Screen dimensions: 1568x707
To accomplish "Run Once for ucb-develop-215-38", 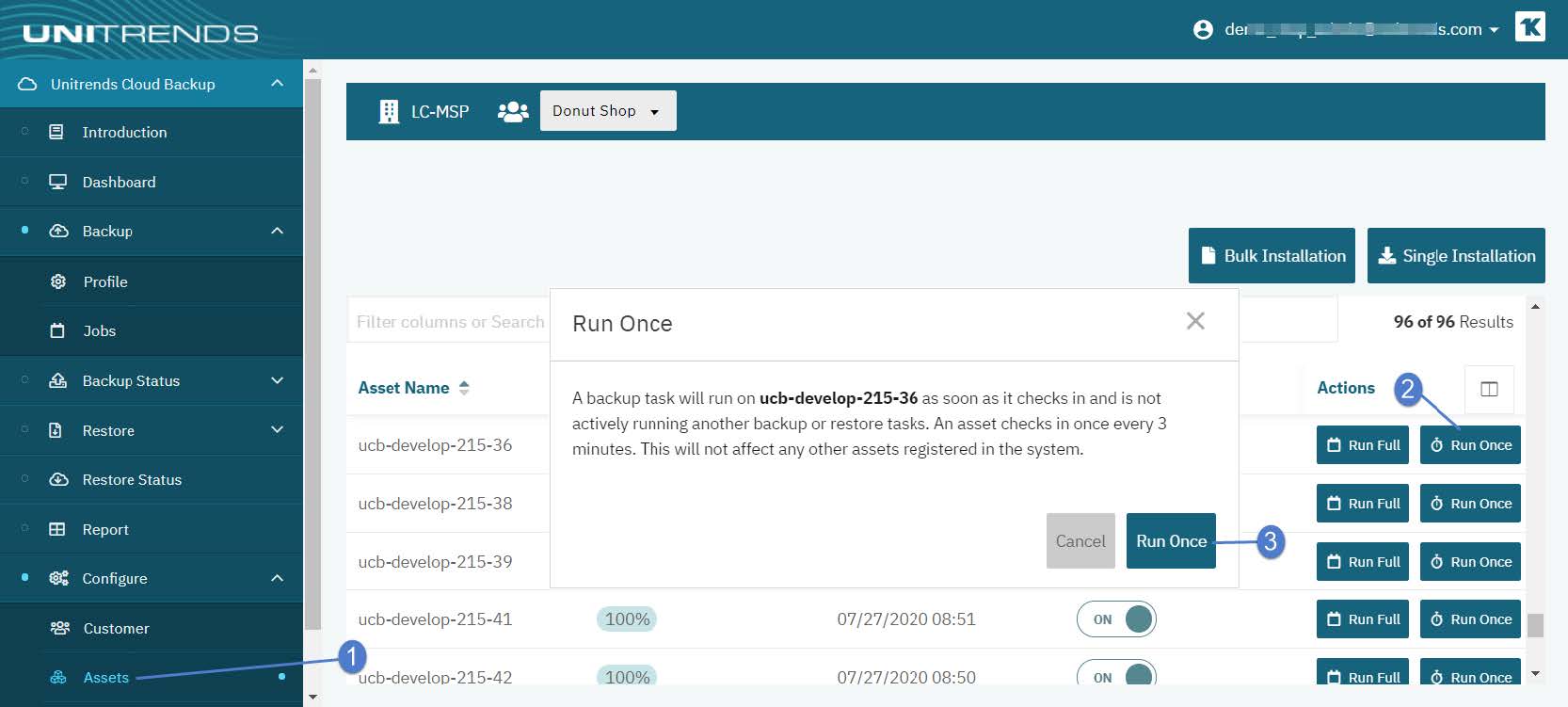I will 1470,504.
